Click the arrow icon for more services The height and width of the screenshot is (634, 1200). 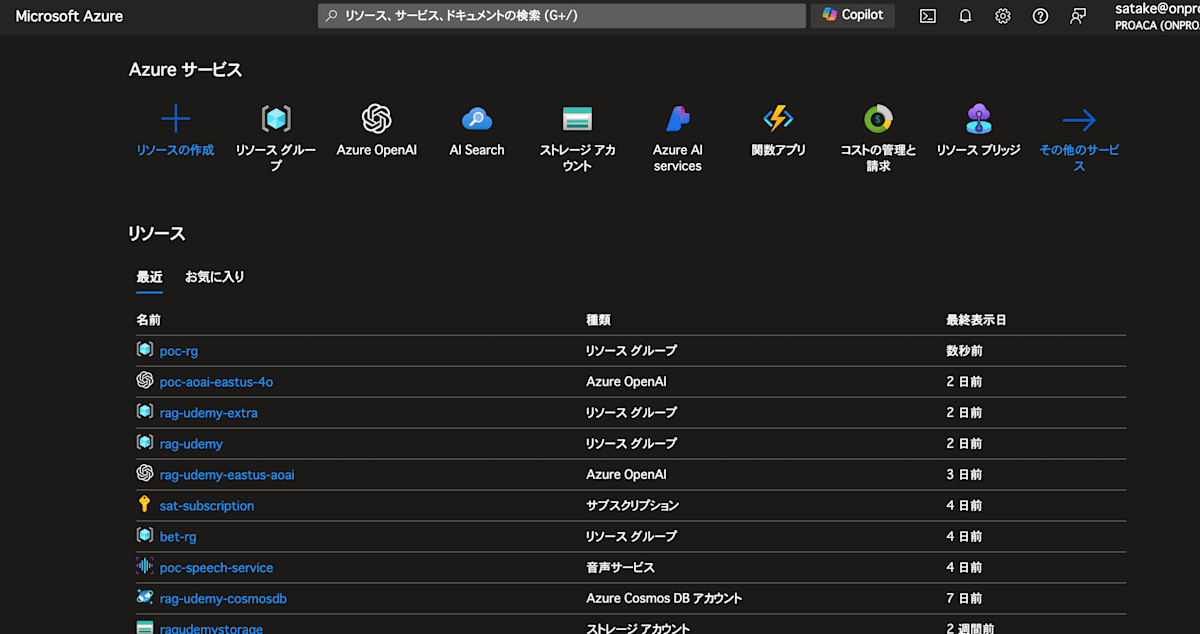[x=1079, y=120]
